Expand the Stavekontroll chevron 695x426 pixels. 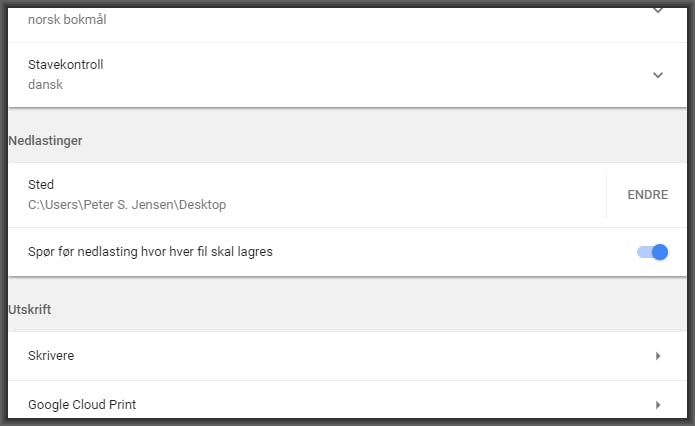tap(657, 75)
